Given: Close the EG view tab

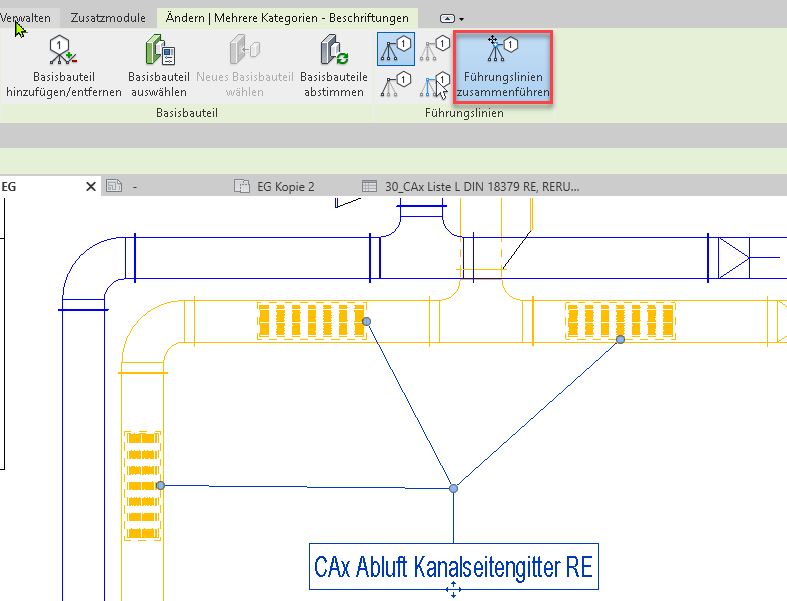Looking at the screenshot, I should [90, 186].
